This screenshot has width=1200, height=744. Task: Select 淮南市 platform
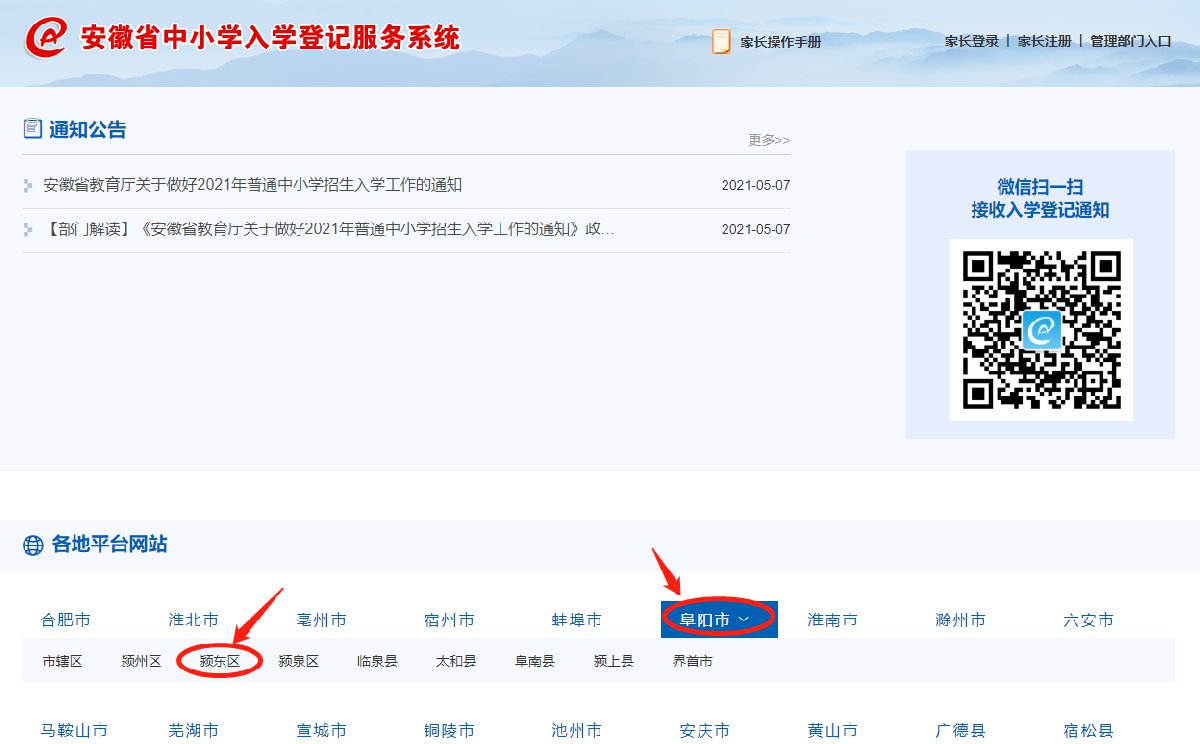click(x=833, y=620)
